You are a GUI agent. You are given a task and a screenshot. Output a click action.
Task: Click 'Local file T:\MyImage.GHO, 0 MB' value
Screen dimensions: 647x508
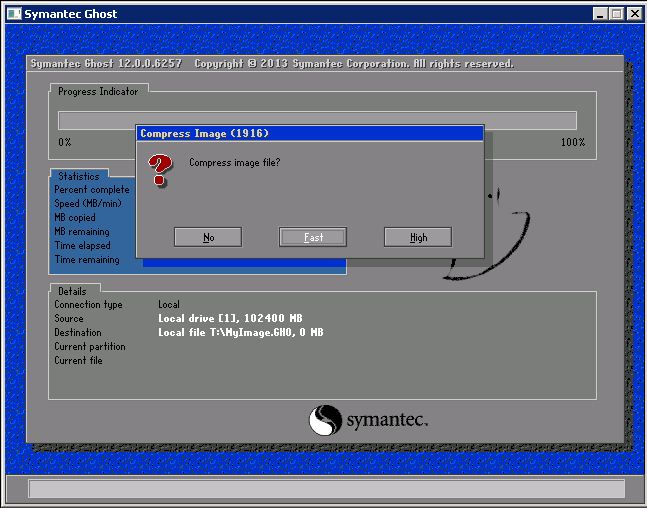coord(241,333)
